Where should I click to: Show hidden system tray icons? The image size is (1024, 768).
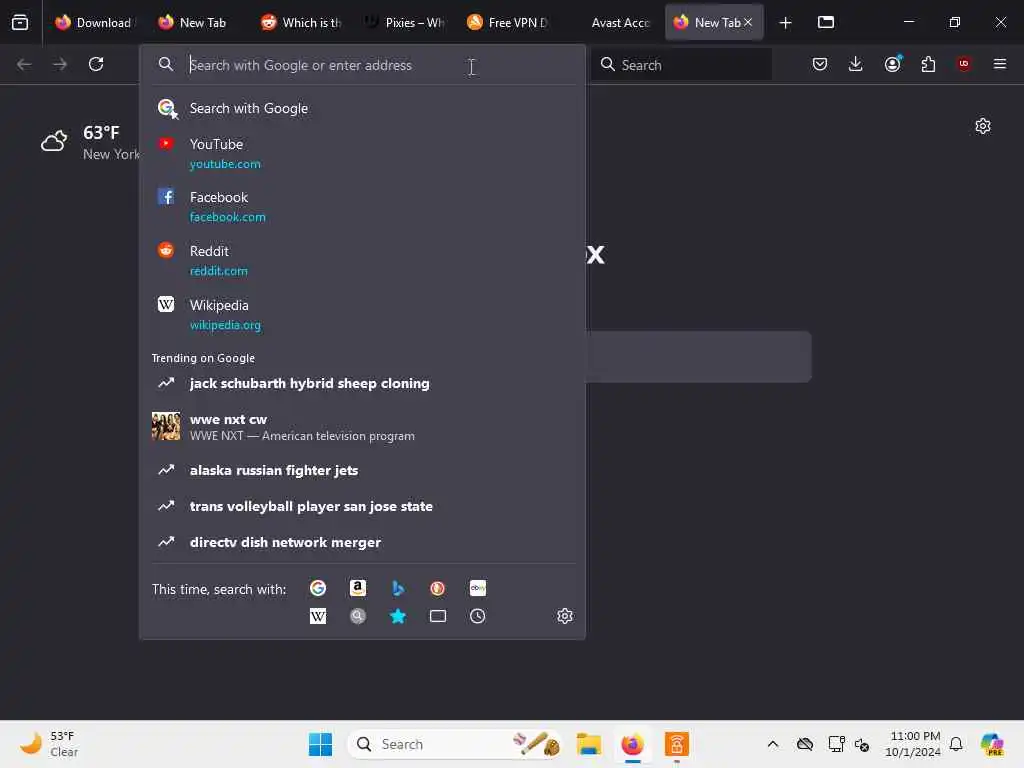click(x=773, y=744)
